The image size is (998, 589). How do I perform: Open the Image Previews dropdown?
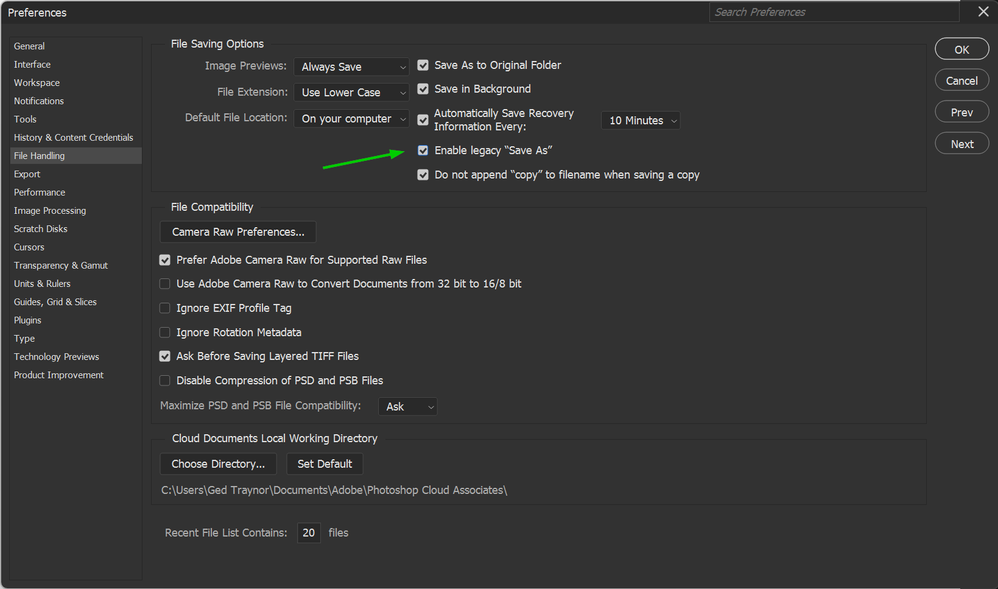click(353, 67)
